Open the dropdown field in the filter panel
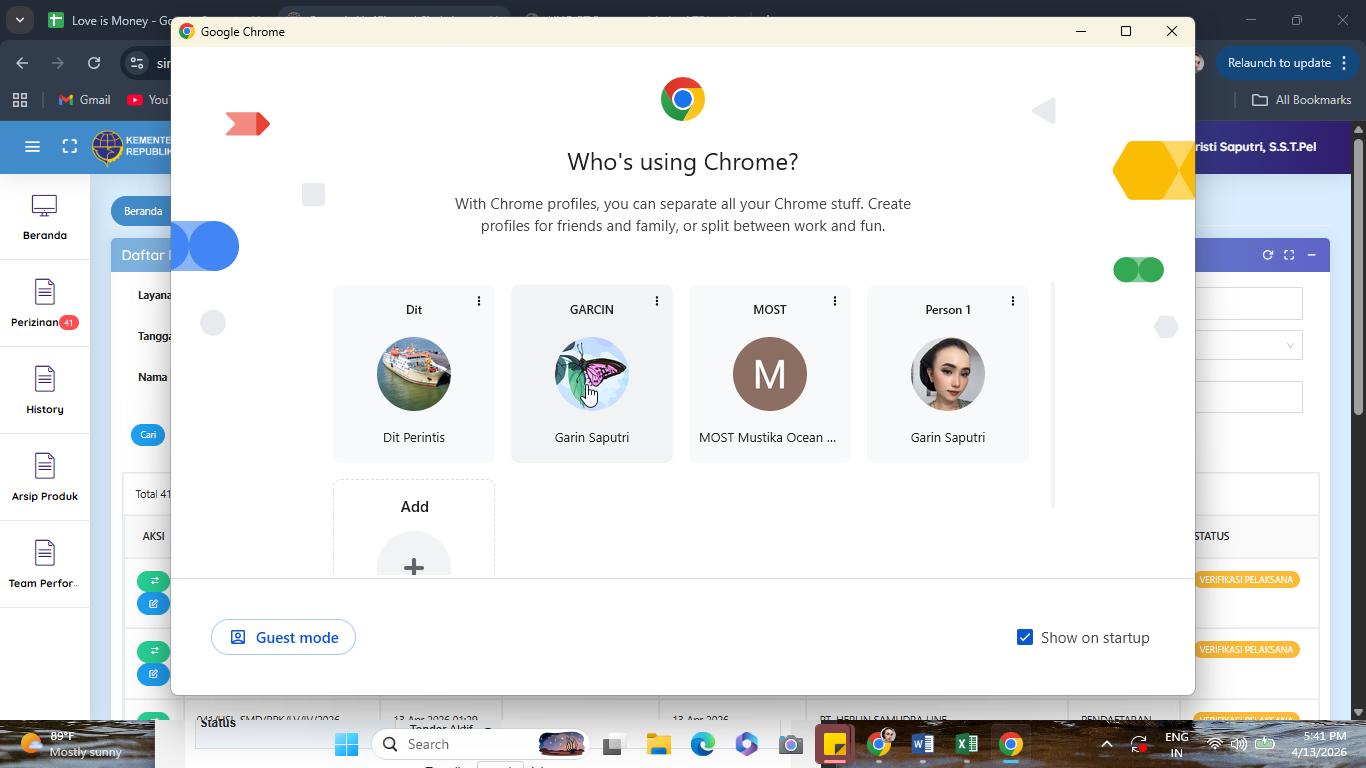Image resolution: width=1366 pixels, height=768 pixels. coord(1249,345)
